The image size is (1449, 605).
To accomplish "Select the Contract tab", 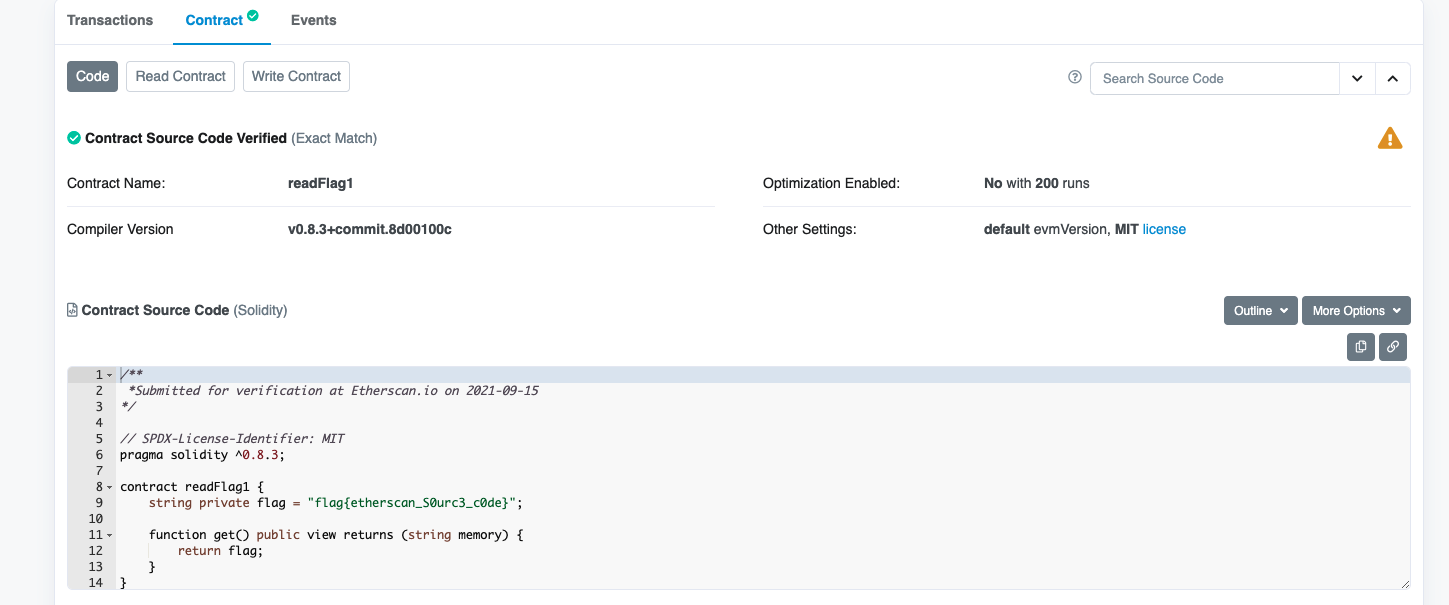I will point(215,20).
